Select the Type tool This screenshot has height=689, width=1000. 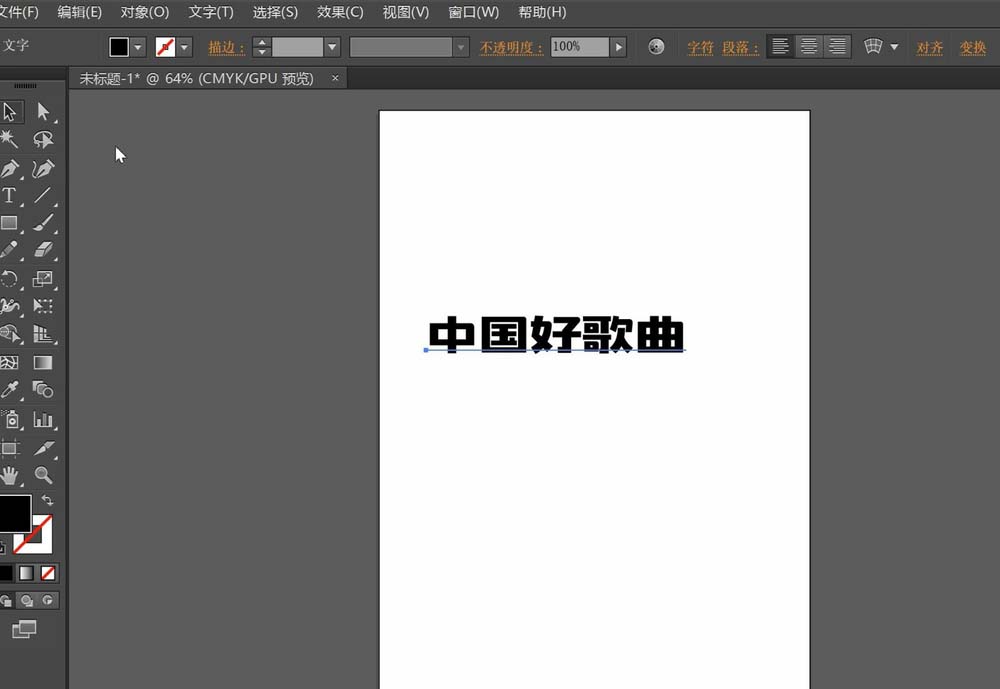coord(9,195)
